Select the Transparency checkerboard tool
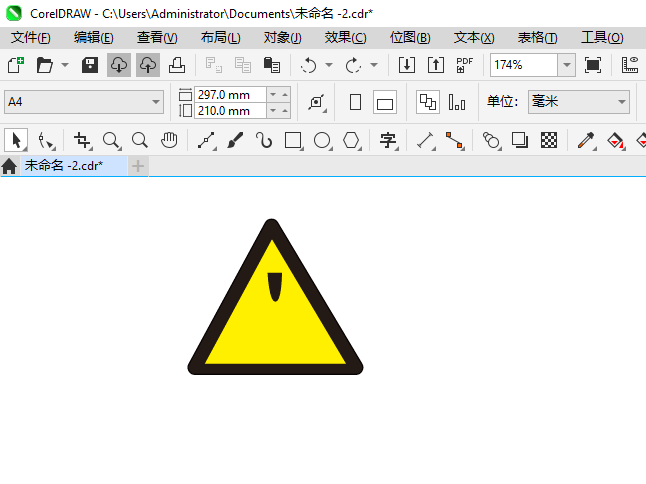 click(549, 140)
